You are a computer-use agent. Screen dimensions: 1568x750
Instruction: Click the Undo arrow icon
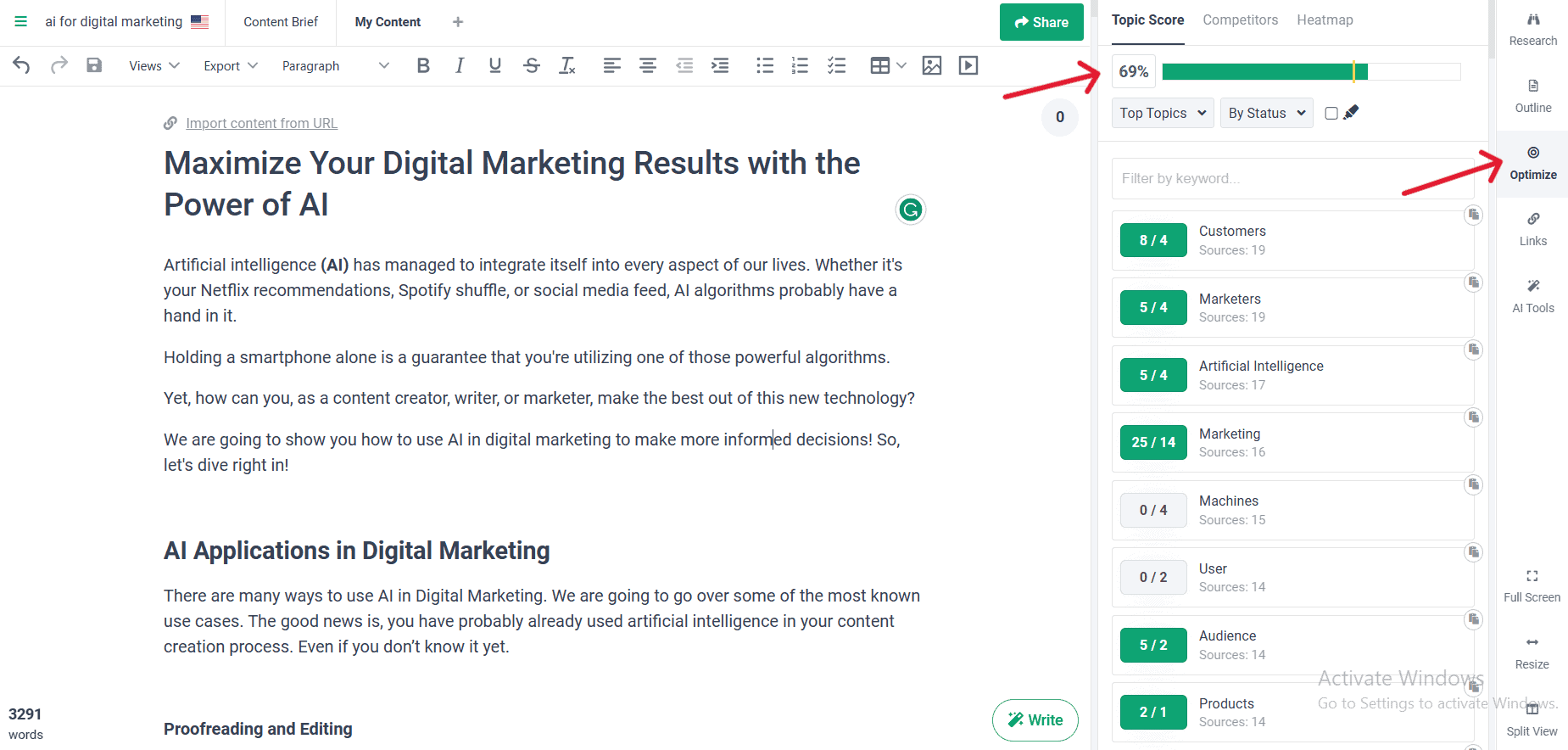[x=22, y=65]
